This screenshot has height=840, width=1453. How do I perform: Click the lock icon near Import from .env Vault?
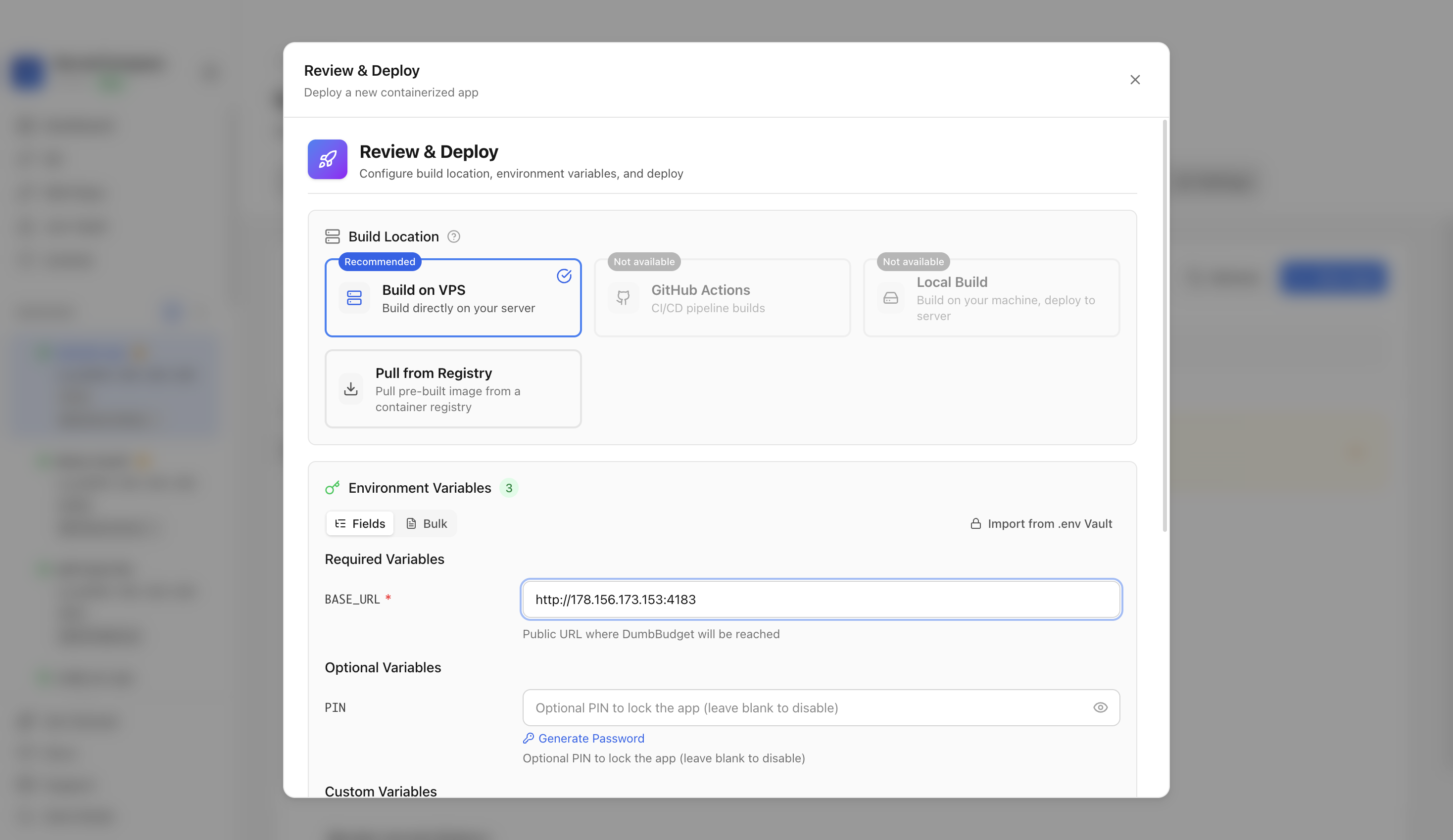coord(975,523)
